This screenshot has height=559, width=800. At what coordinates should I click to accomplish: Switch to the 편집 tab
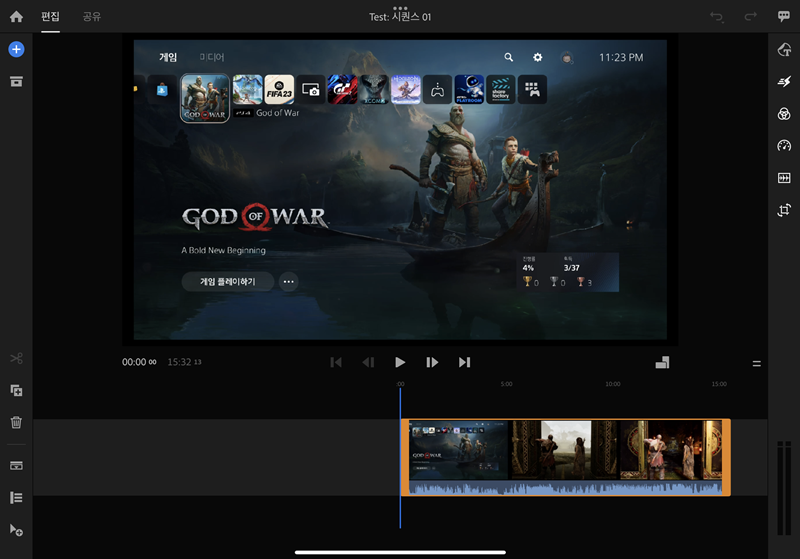[x=51, y=17]
